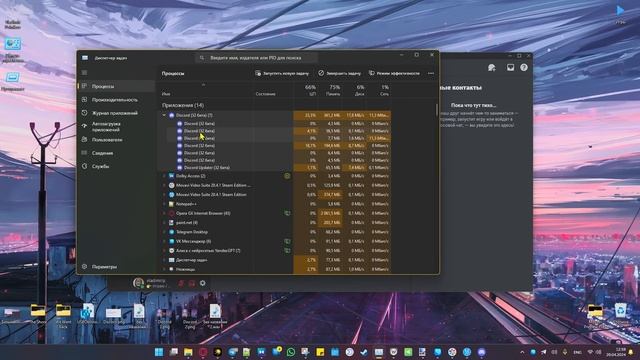
Task: Click the Telegram Desktop icon in the process list
Action: [172, 232]
